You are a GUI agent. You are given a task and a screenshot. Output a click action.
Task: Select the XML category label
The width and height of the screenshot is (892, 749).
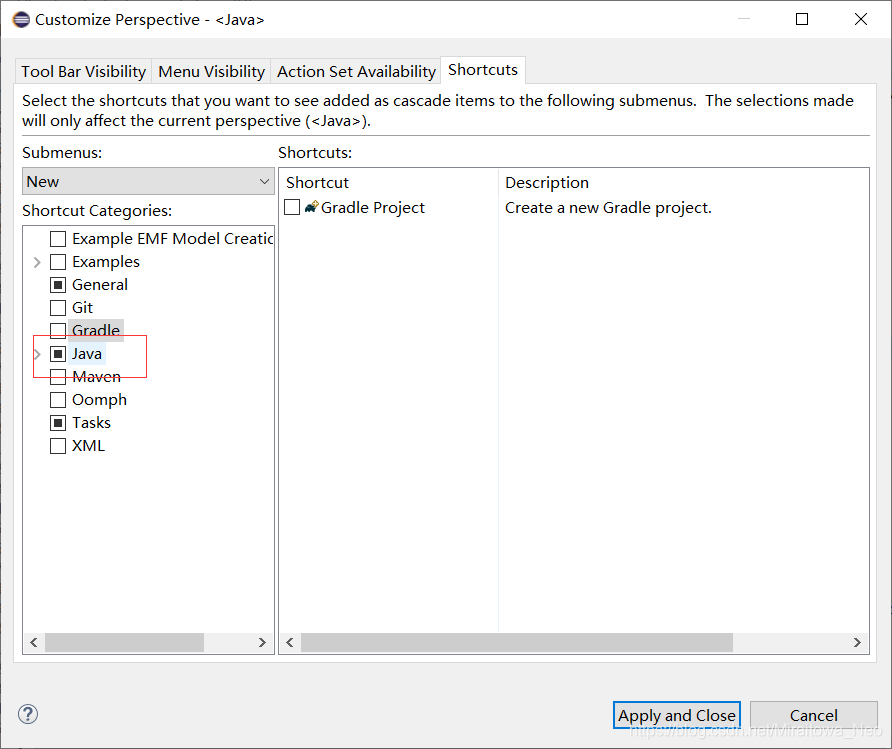tap(88, 446)
